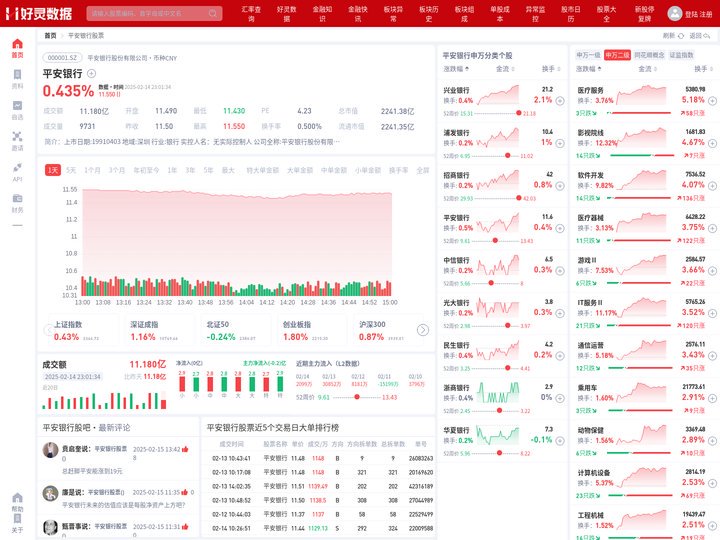Sort sector list by 涨跌幅

coord(588,69)
